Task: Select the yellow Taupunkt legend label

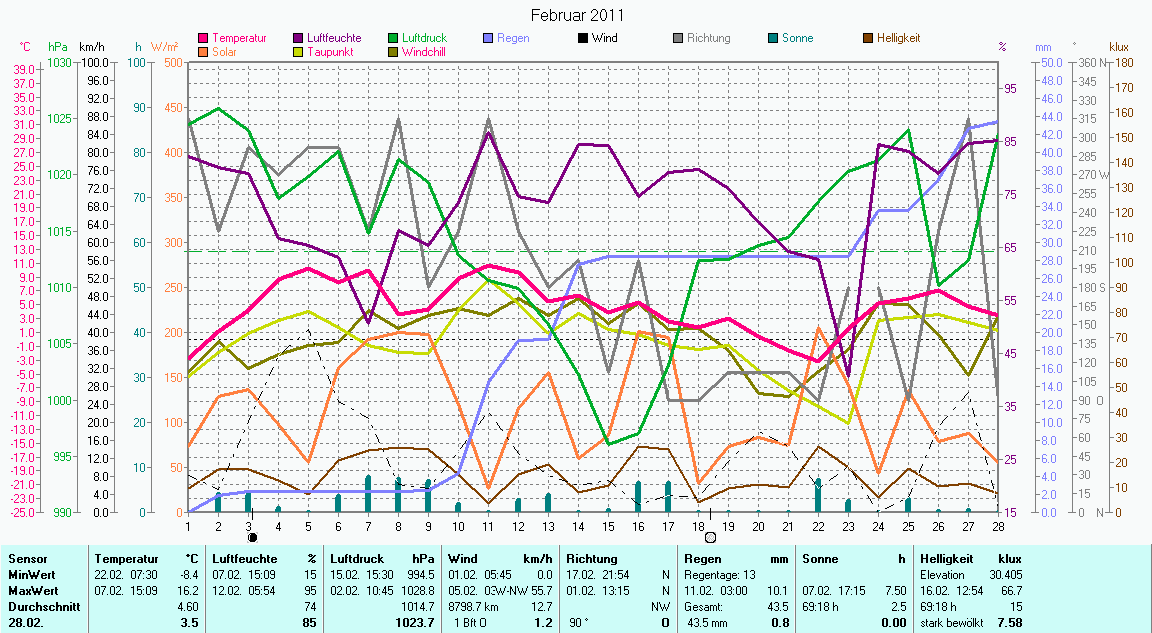Action: [327, 52]
